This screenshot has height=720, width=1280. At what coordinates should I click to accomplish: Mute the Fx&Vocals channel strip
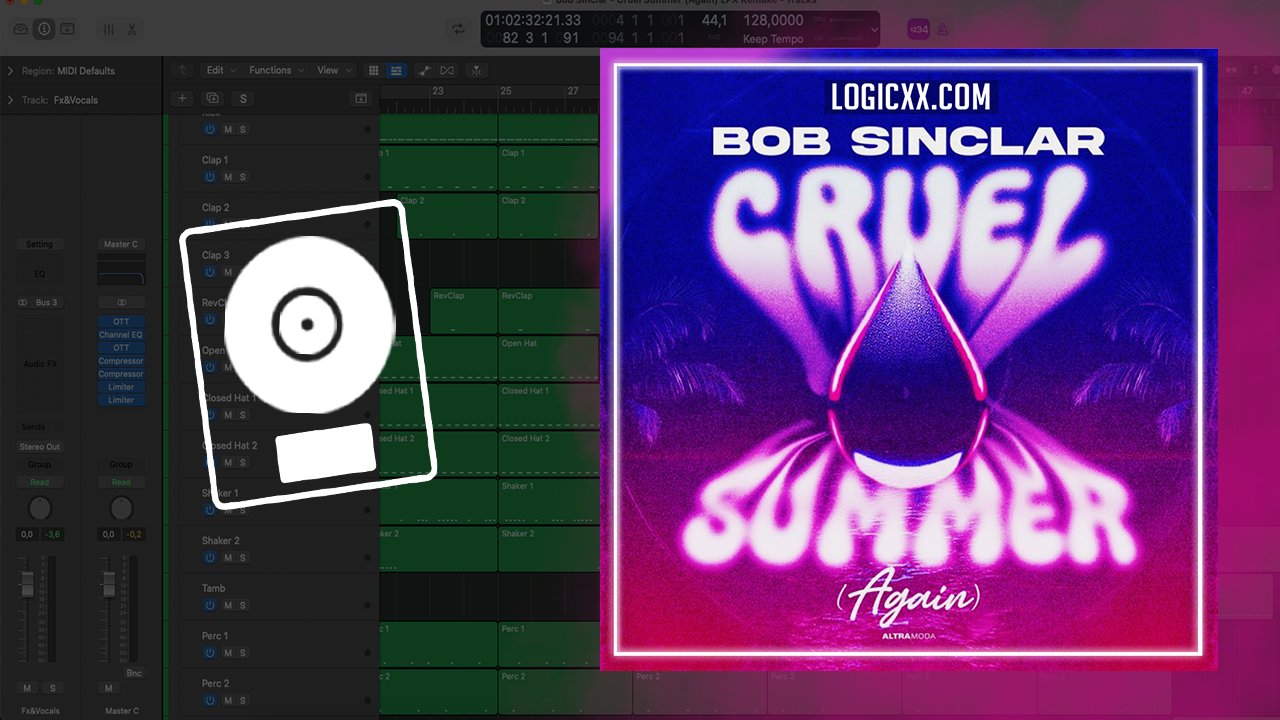click(27, 688)
